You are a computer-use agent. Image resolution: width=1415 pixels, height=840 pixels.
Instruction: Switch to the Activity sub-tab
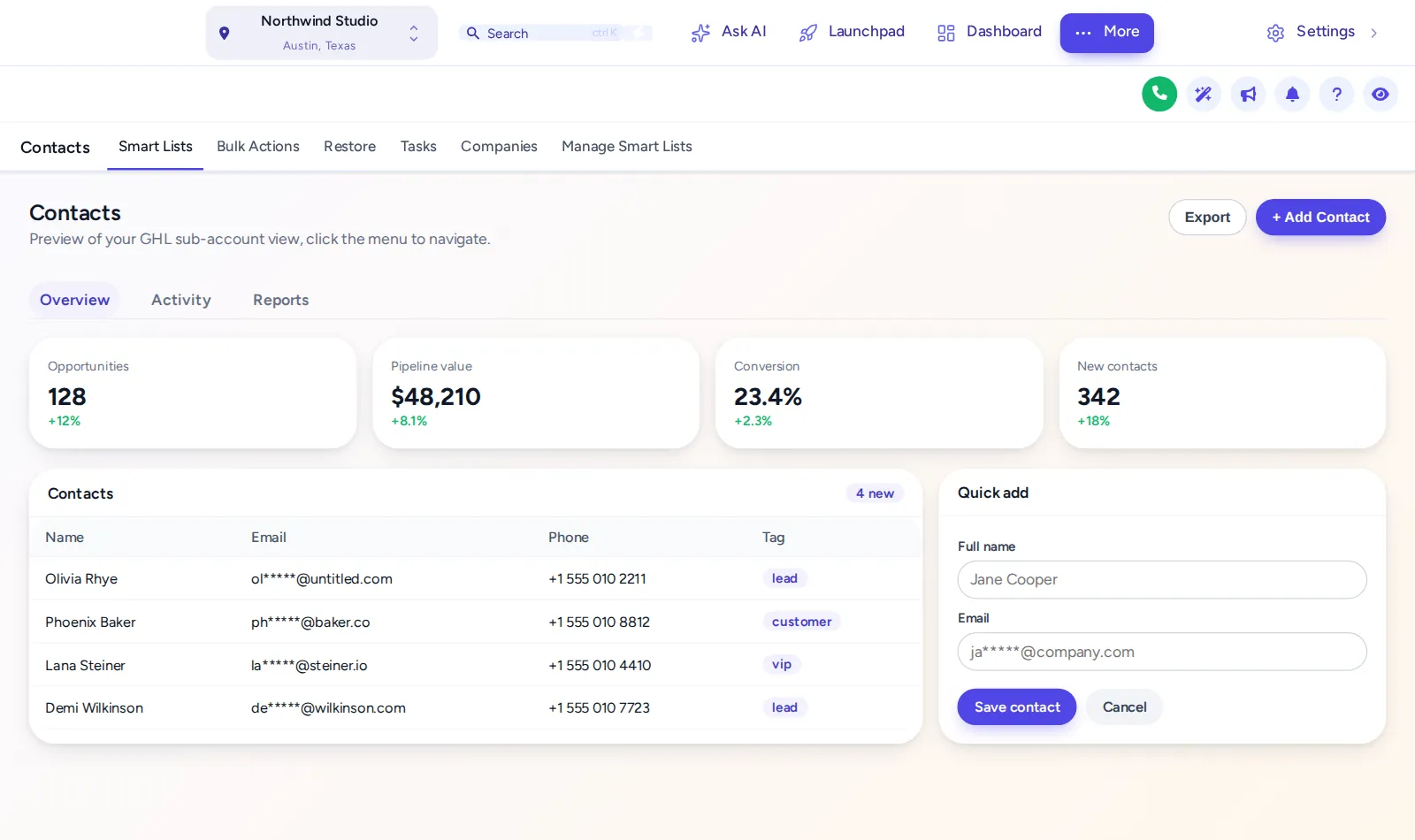181,300
